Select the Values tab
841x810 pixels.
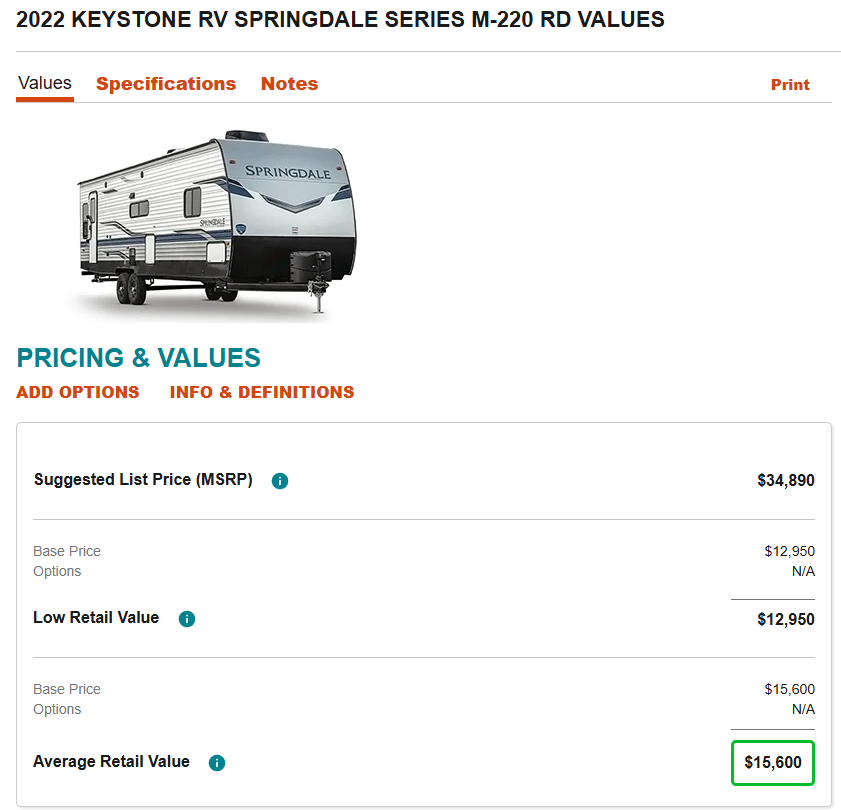[45, 84]
